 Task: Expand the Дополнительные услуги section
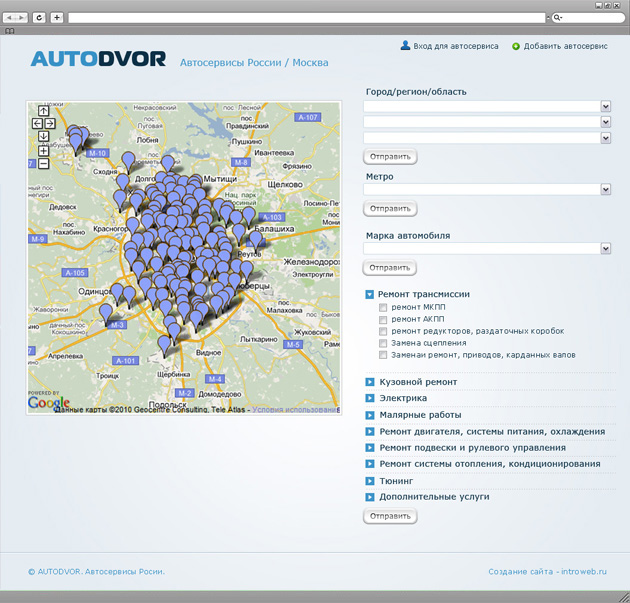click(370, 497)
